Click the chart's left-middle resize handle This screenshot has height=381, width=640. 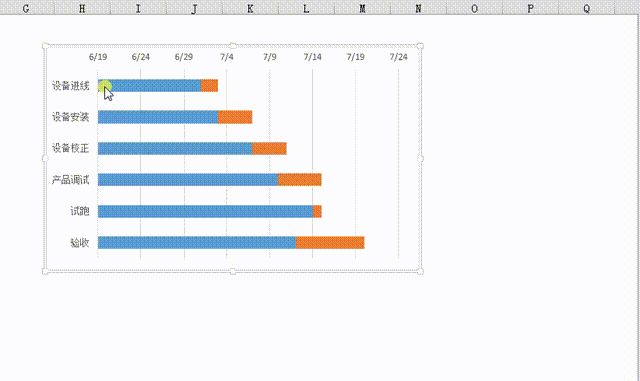45,158
